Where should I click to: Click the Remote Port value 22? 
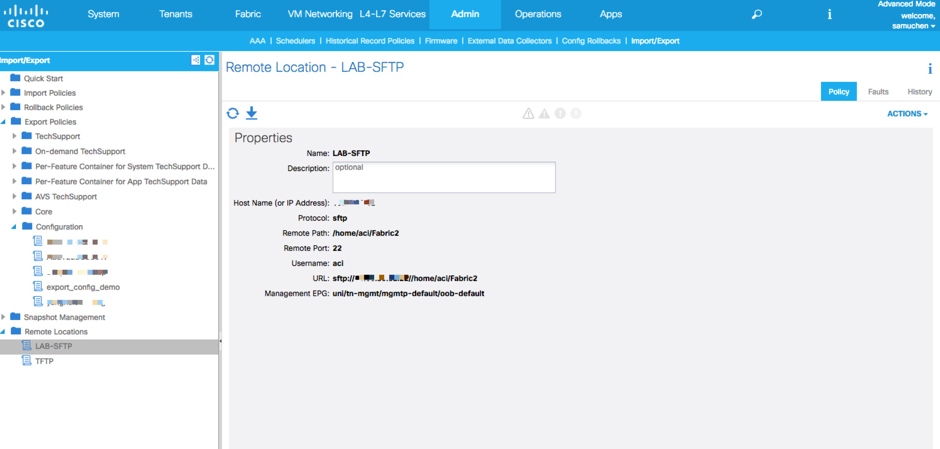pos(337,248)
